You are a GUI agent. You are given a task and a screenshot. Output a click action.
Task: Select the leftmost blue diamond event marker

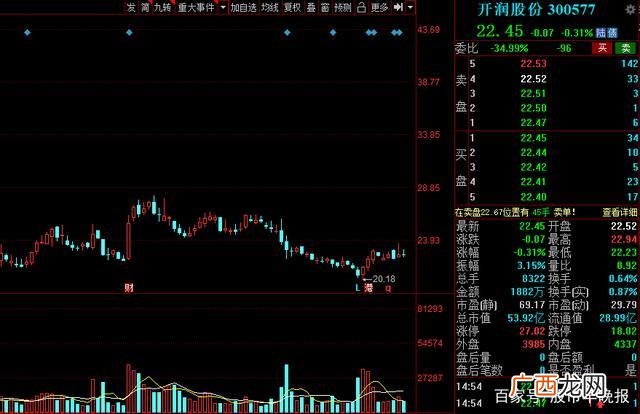coord(27,32)
